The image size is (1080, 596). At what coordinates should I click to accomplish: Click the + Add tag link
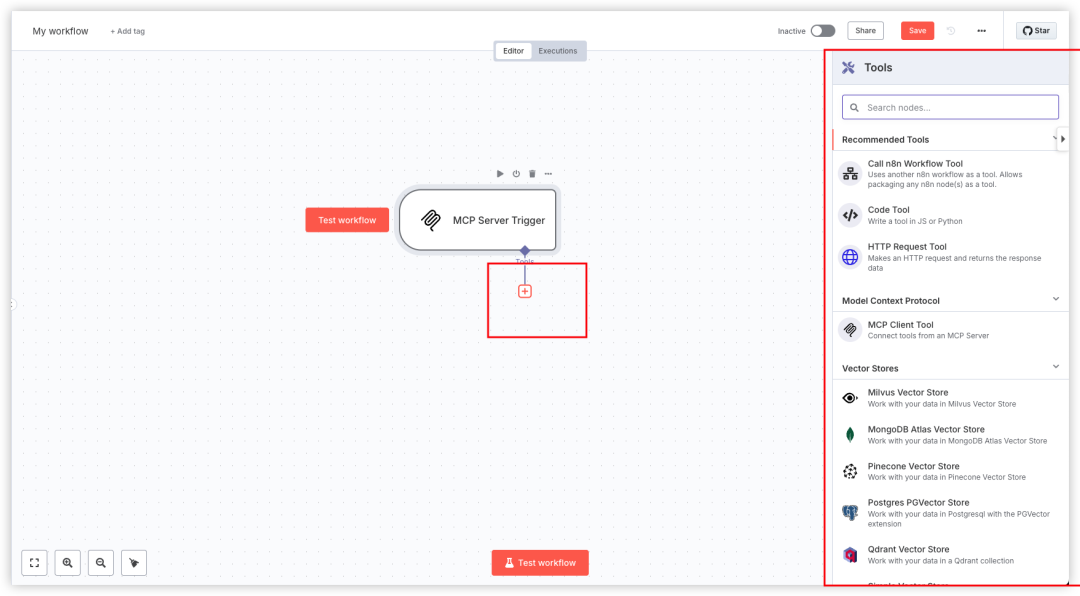pos(127,32)
